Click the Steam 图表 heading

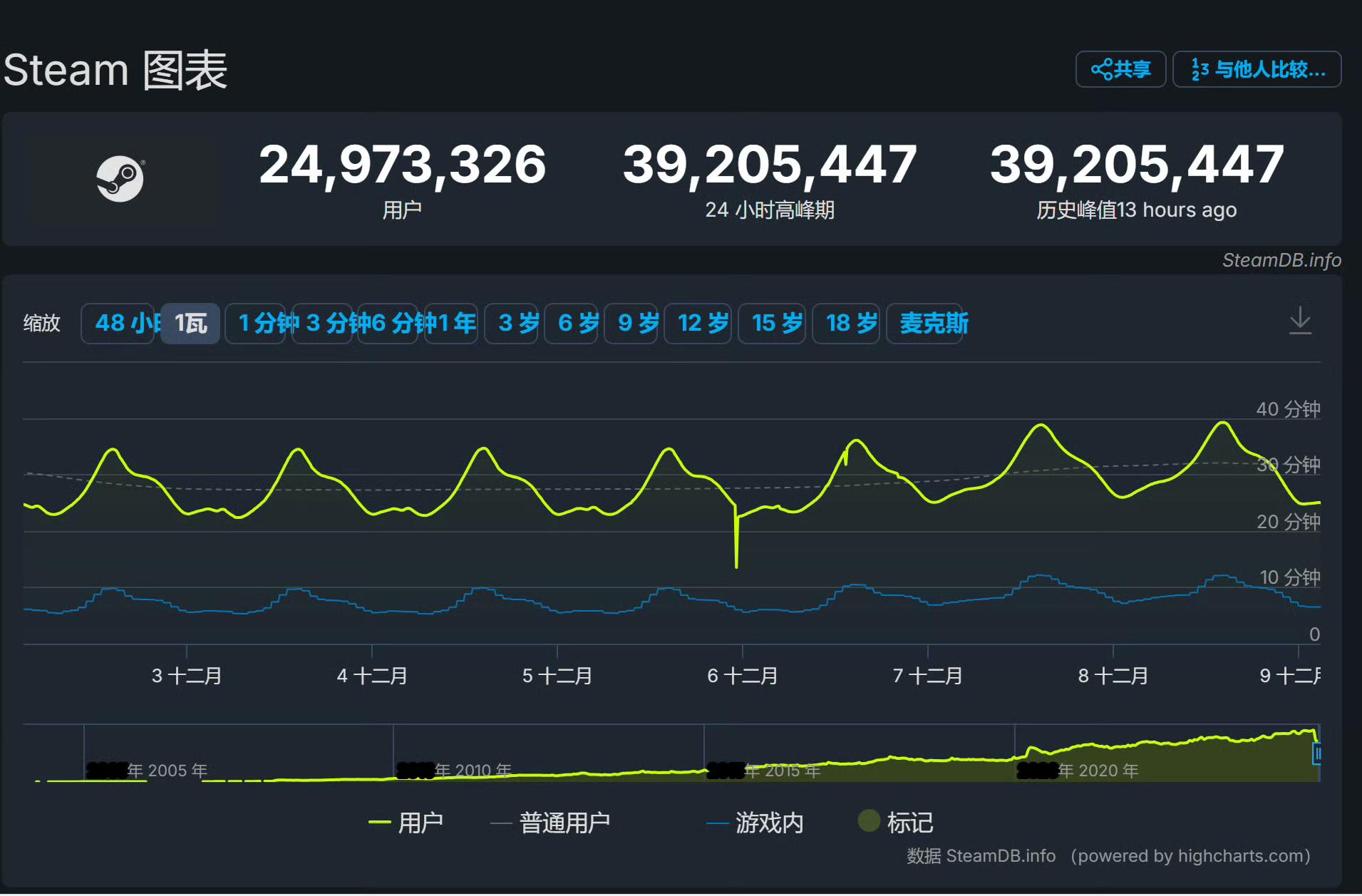[x=115, y=70]
